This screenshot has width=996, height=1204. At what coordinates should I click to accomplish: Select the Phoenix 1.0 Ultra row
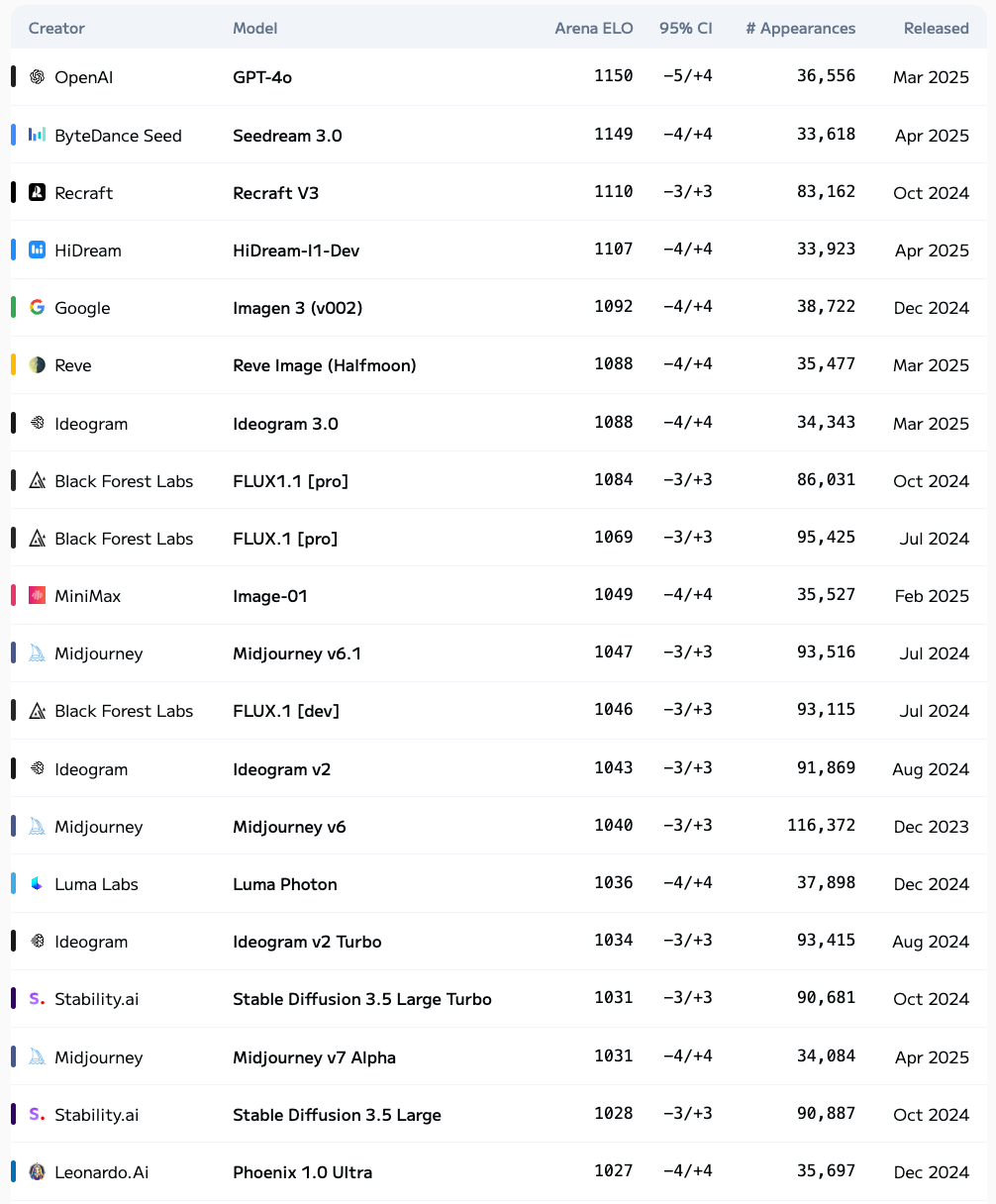pyautogui.click(x=498, y=1171)
